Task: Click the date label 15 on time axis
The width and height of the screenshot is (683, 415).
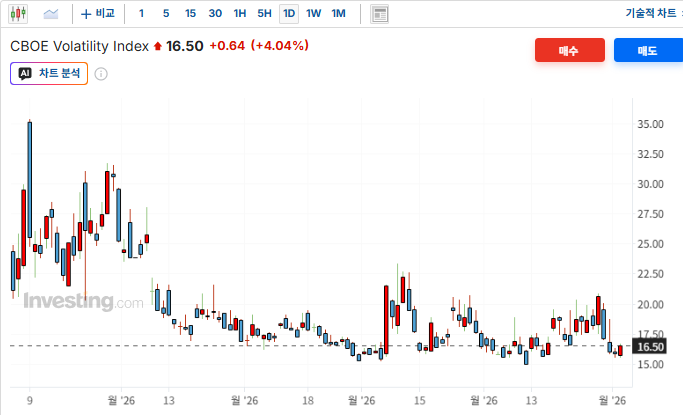Action: [419, 400]
